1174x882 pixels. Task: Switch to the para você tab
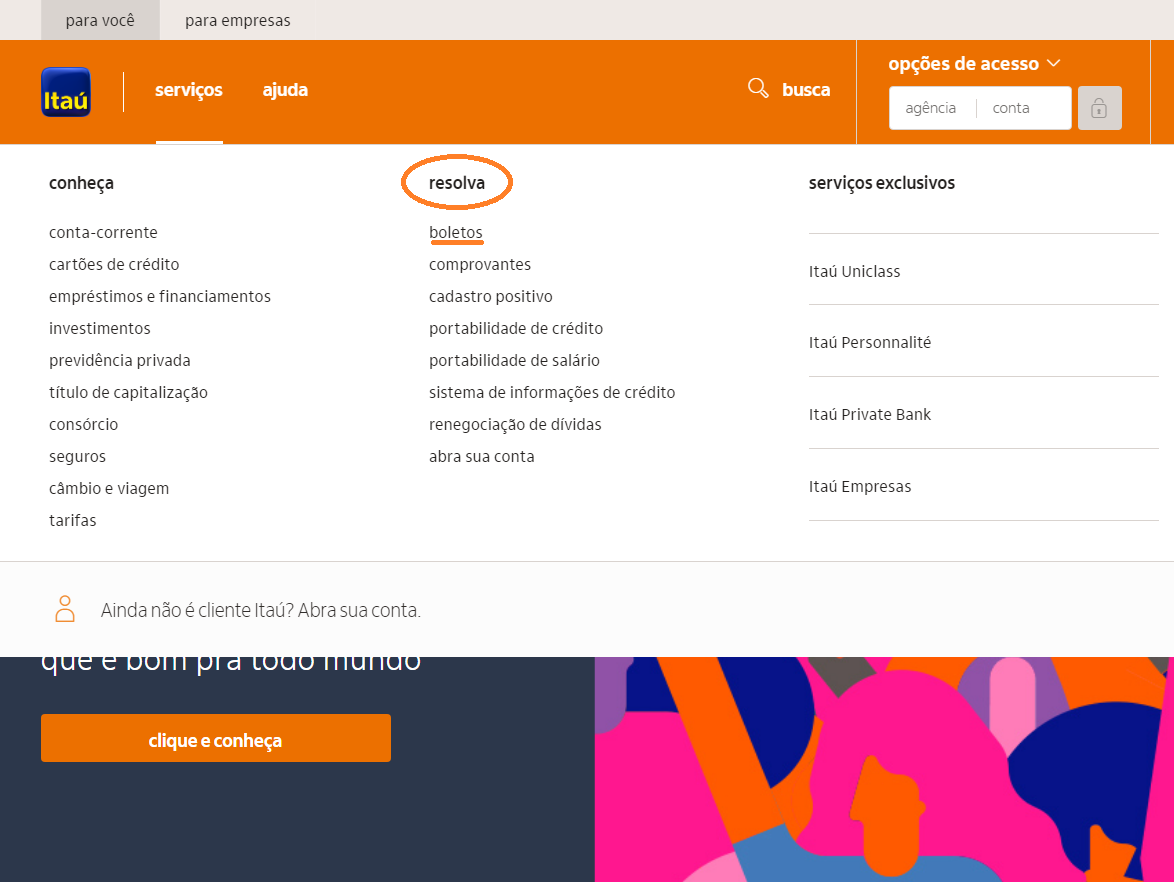coord(100,20)
